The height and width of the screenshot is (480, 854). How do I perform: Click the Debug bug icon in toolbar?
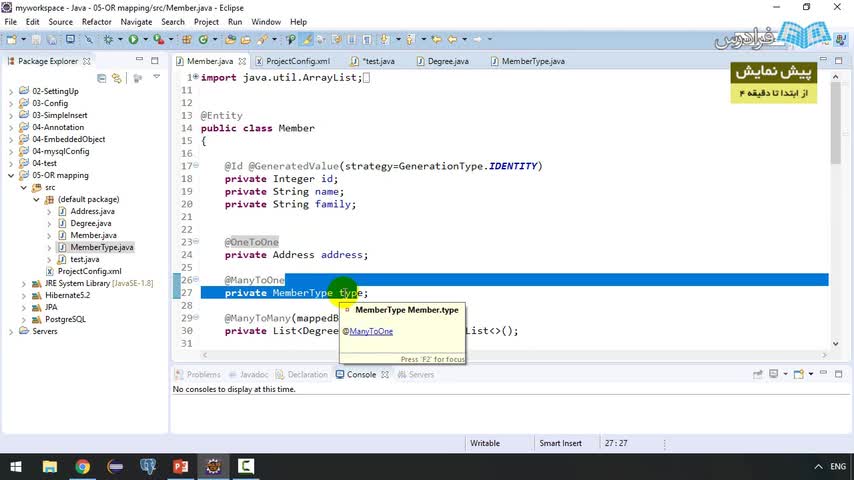108,39
